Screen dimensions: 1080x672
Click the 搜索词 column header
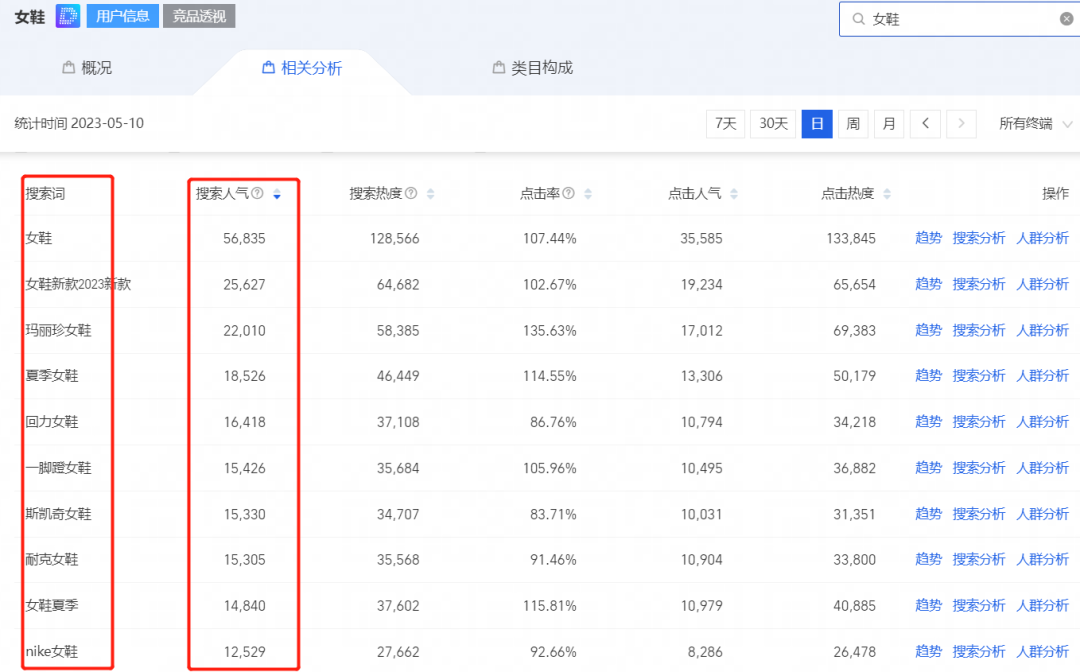(45, 194)
